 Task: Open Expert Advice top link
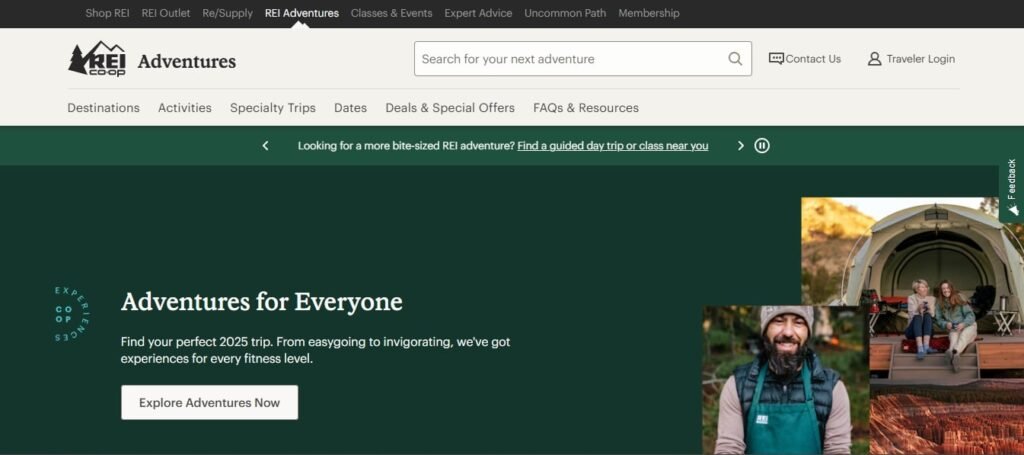pyautogui.click(x=478, y=13)
